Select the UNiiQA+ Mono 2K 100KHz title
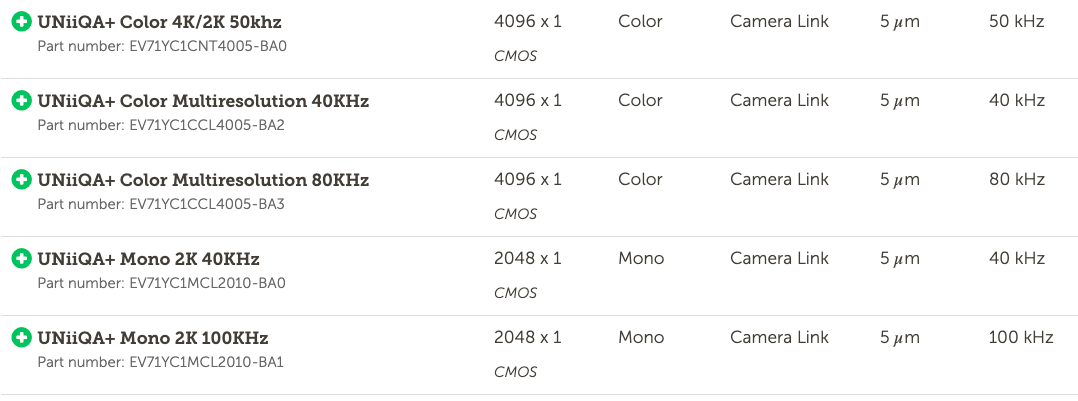This screenshot has width=1078, height=401. [153, 338]
